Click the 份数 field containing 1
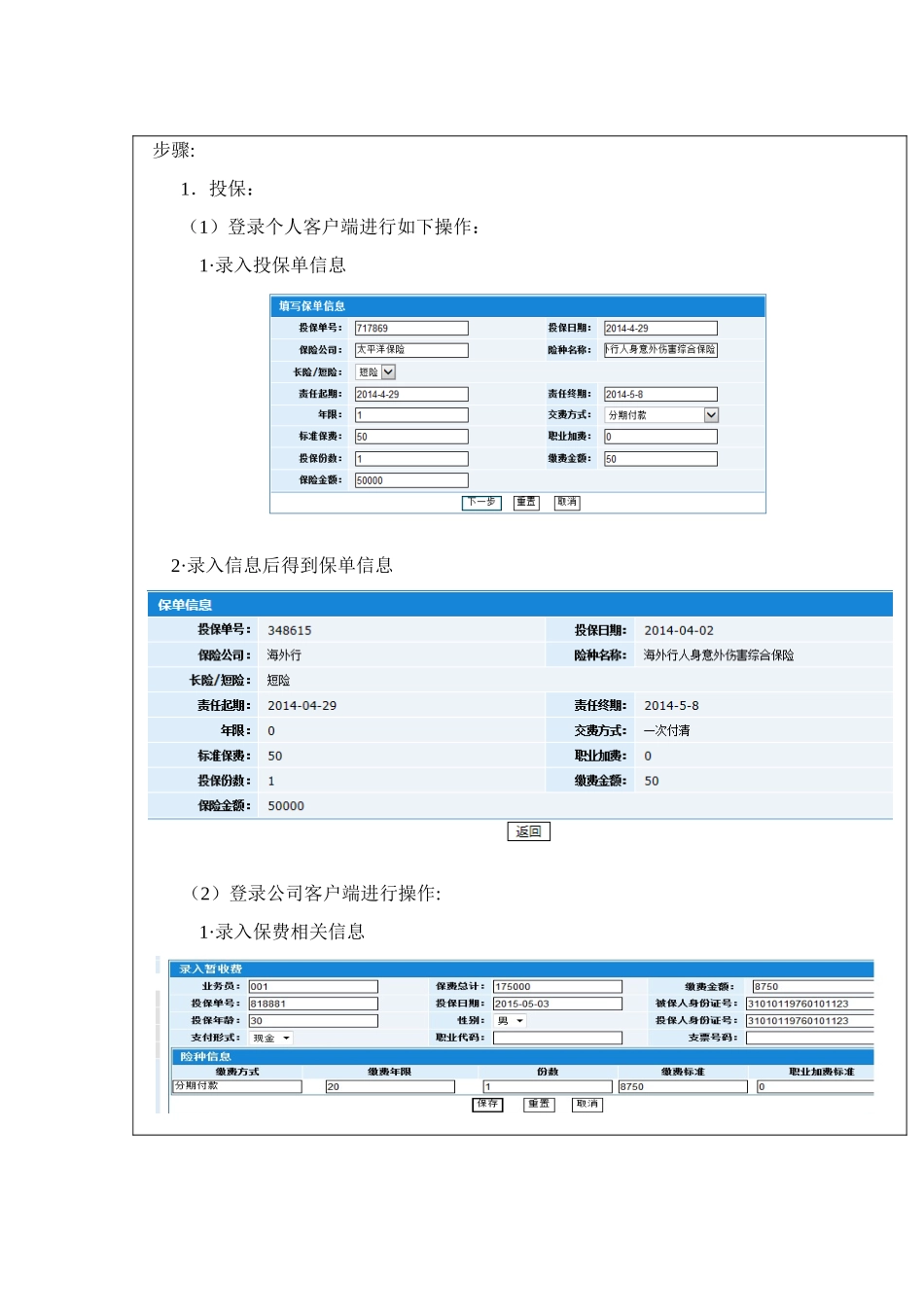The image size is (924, 1305). point(548,1086)
